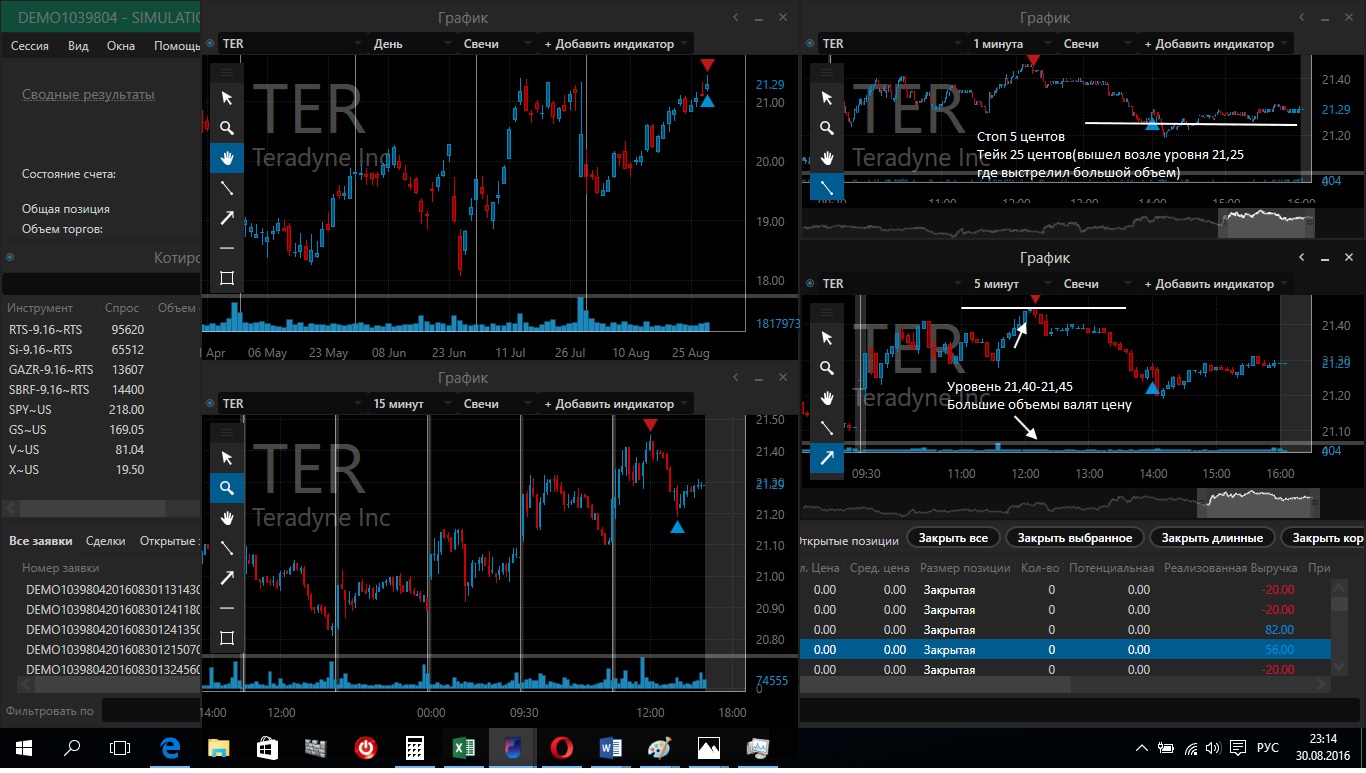1366x773 pixels.
Task: Select the GAZR-9.16~RTS quote row
Action: point(100,370)
